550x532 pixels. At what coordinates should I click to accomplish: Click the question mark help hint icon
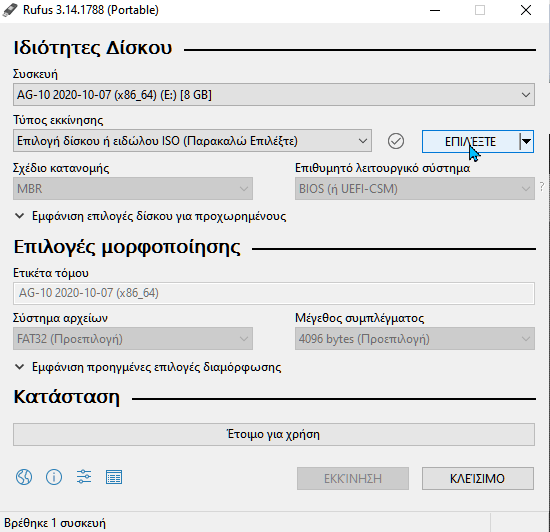(x=542, y=187)
